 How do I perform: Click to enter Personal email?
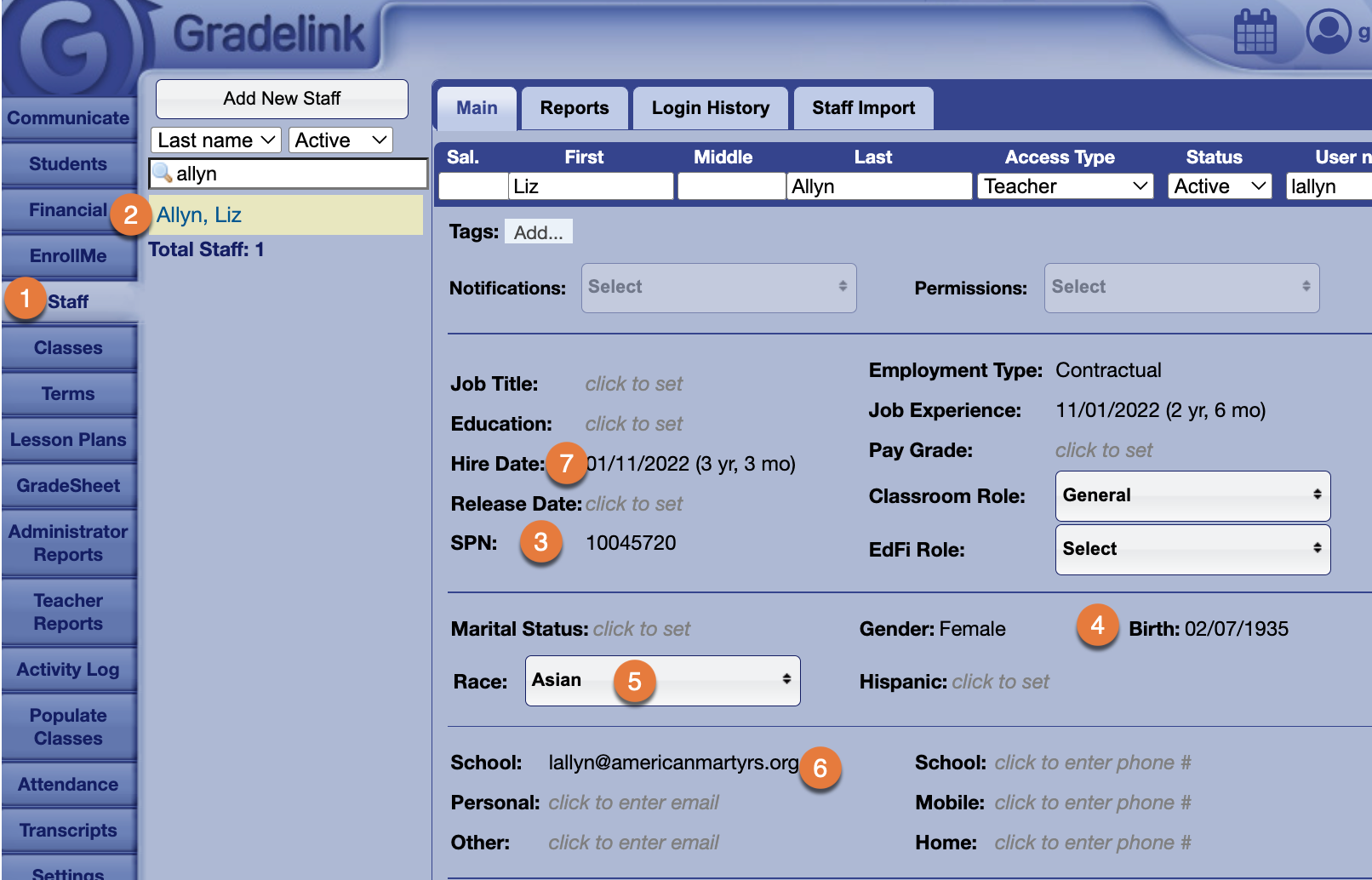coord(633,803)
